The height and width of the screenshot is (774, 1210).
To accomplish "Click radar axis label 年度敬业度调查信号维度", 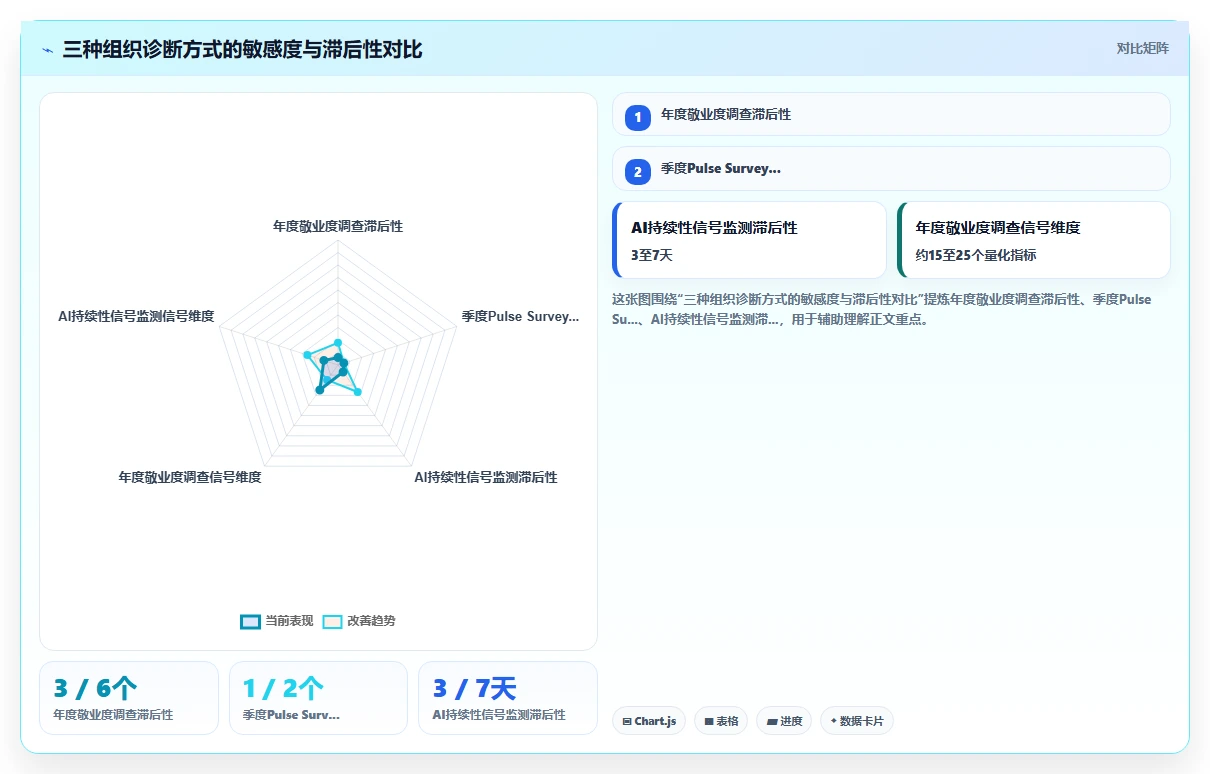I will 190,477.
